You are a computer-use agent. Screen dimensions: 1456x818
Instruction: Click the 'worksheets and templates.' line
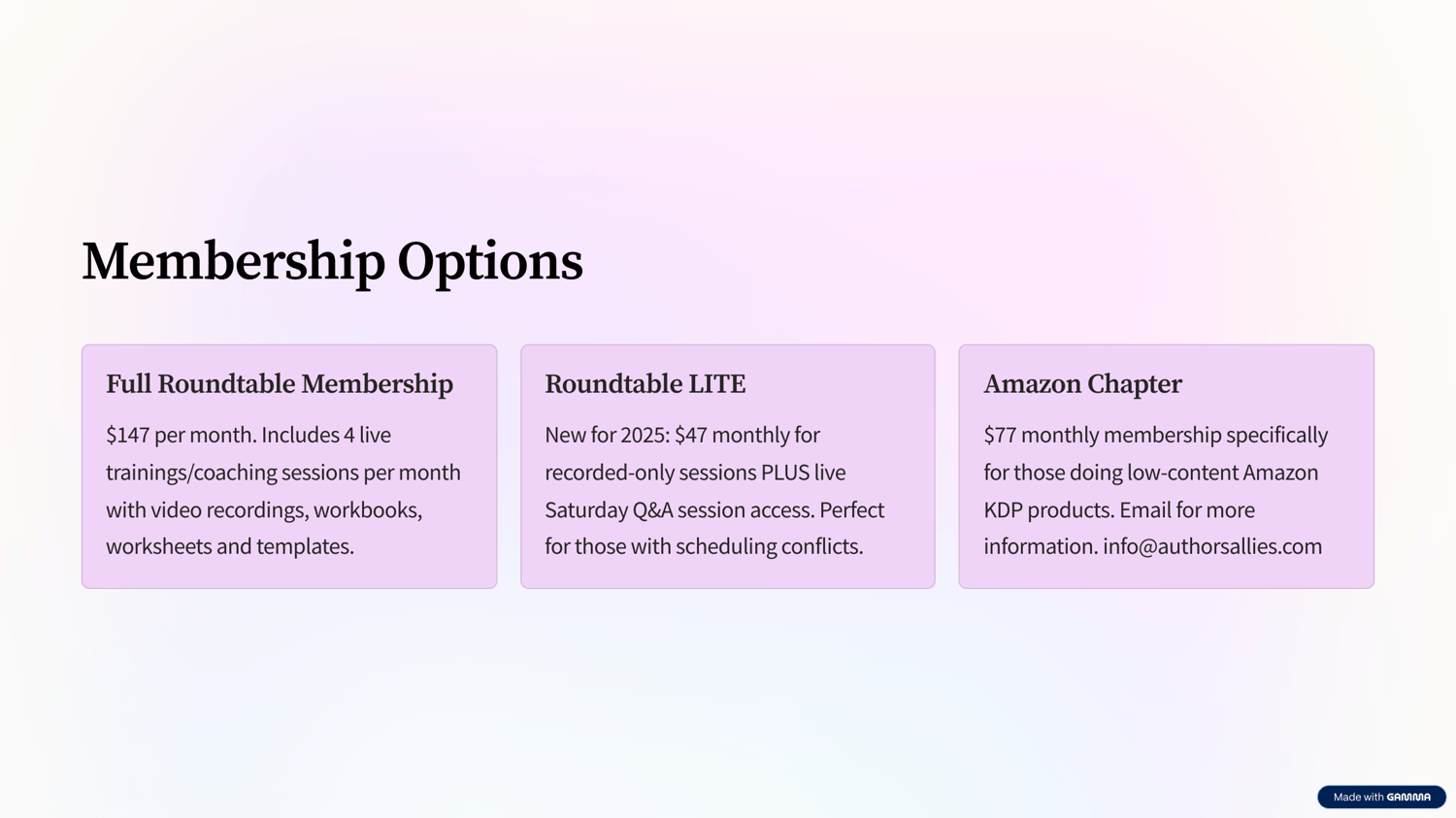pos(230,546)
